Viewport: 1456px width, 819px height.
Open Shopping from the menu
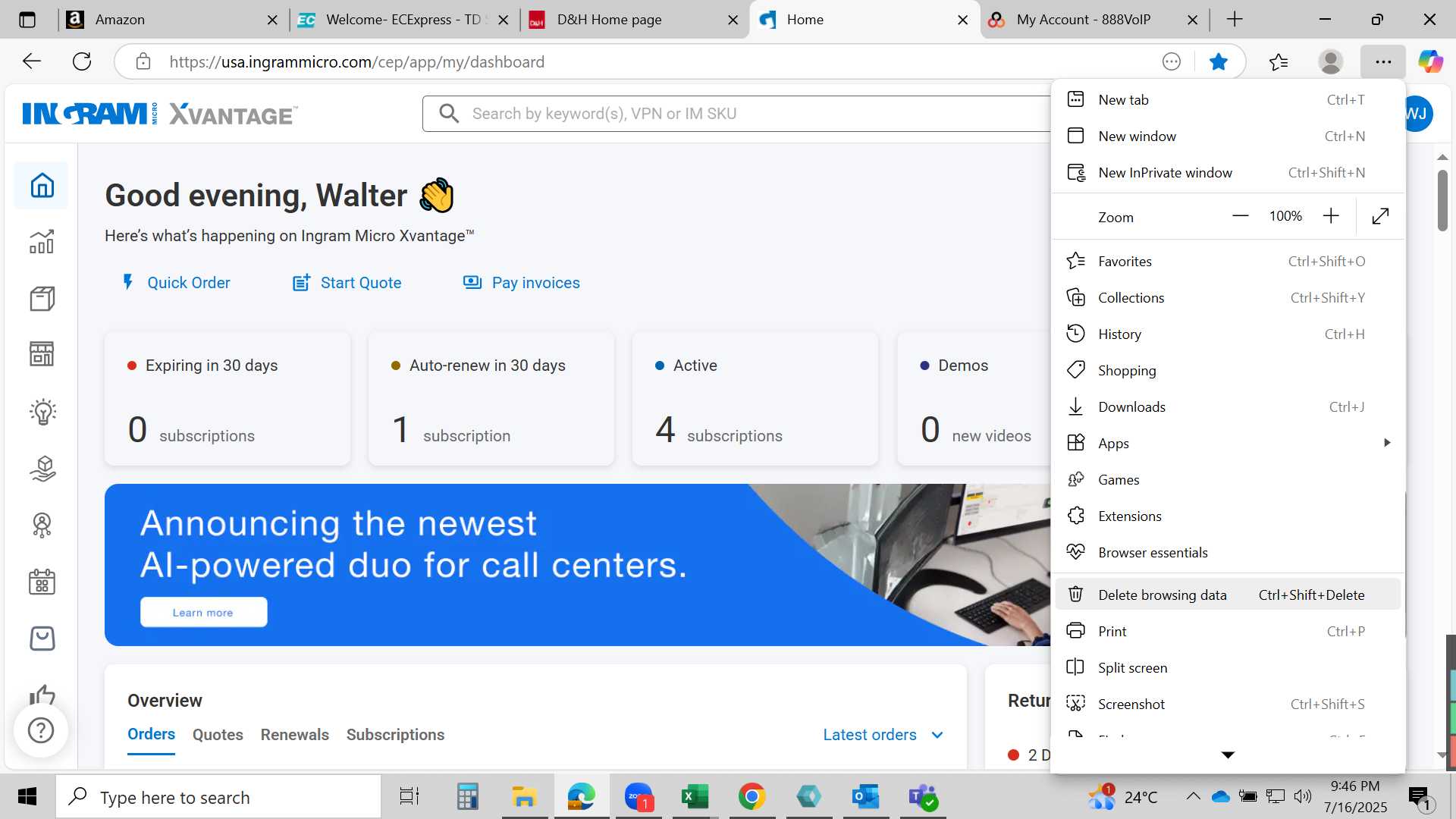pos(1228,371)
